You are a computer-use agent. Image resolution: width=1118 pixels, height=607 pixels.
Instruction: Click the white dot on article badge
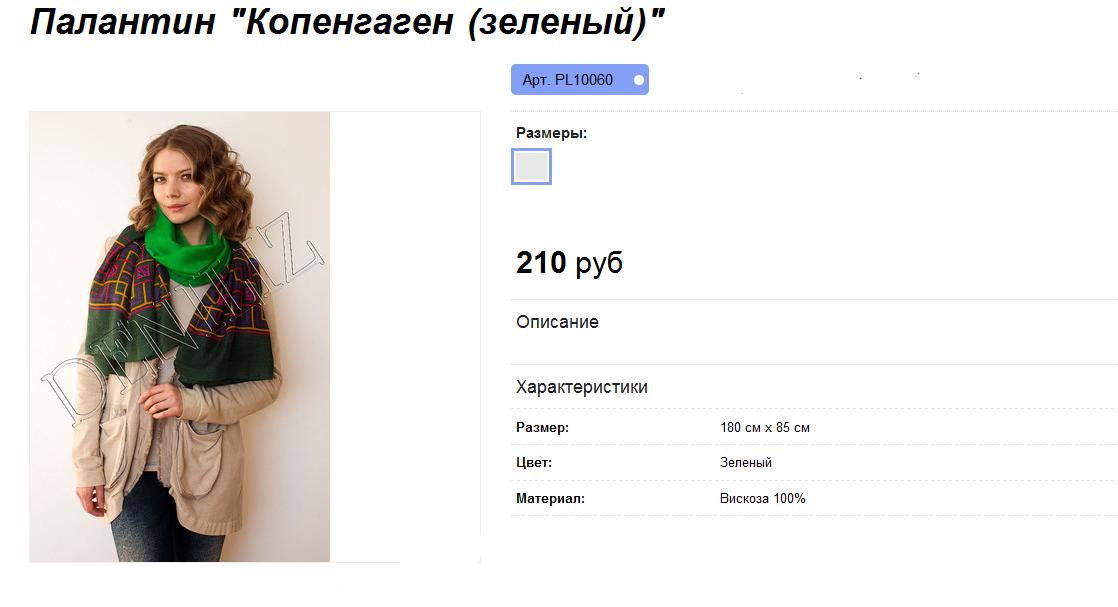639,80
